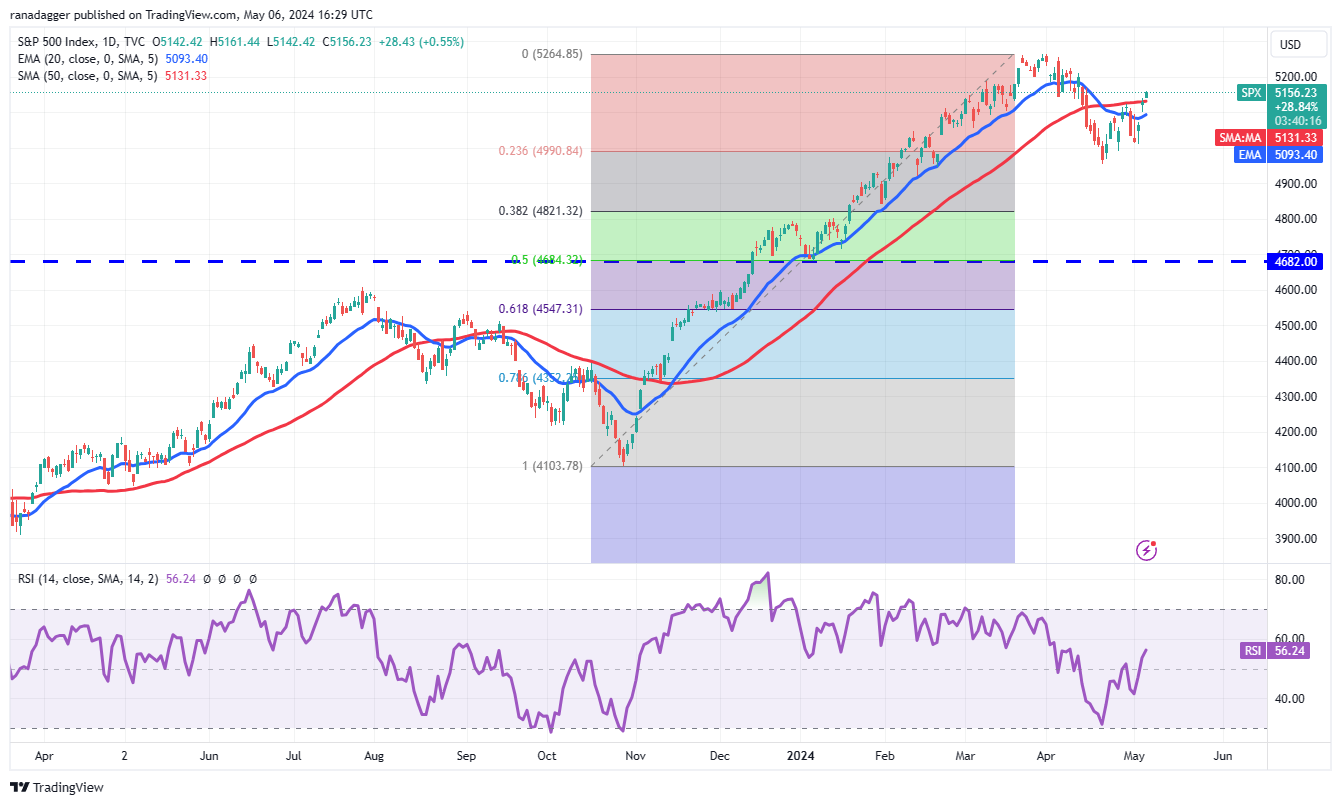Screen dimensions: 1341x805
Task: Select the S&P 500 Index legend title
Action: coord(67,42)
